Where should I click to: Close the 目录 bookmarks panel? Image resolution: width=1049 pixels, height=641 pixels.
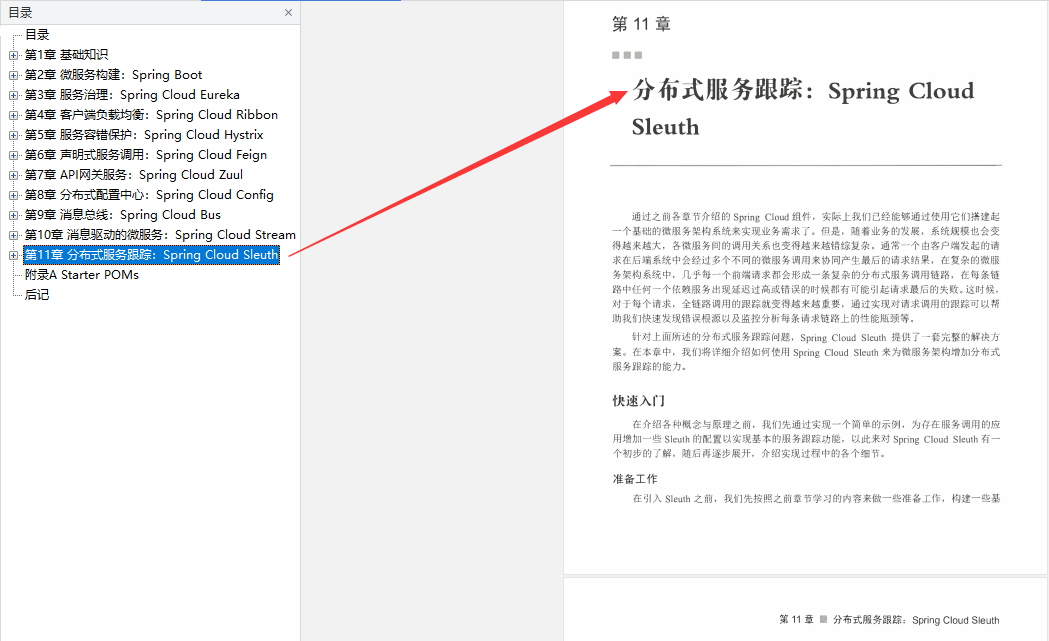pos(288,13)
